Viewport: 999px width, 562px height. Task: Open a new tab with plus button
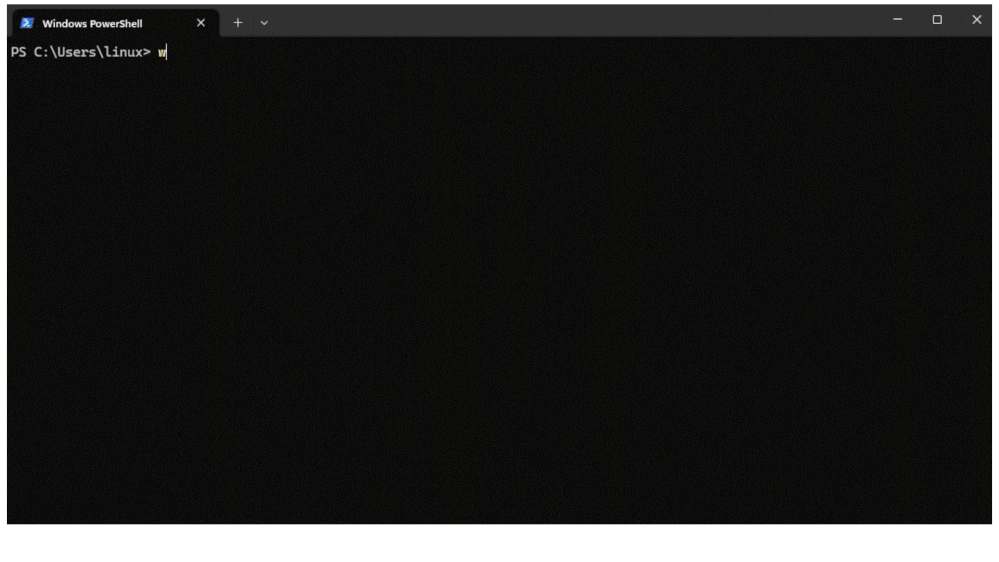pos(238,23)
